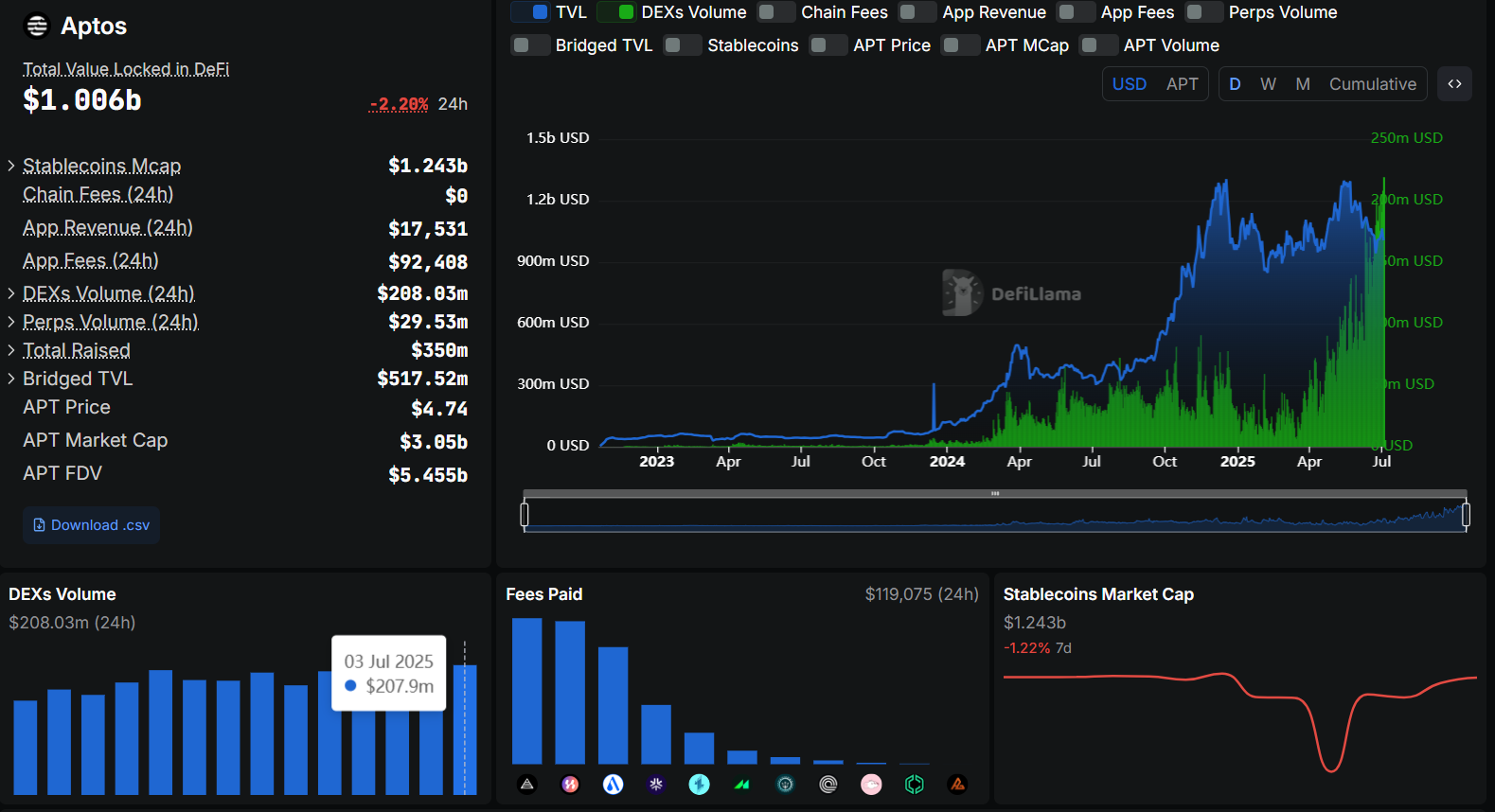This screenshot has width=1495, height=812.
Task: Click the -1.22% 7d change text
Action: tap(1038, 648)
